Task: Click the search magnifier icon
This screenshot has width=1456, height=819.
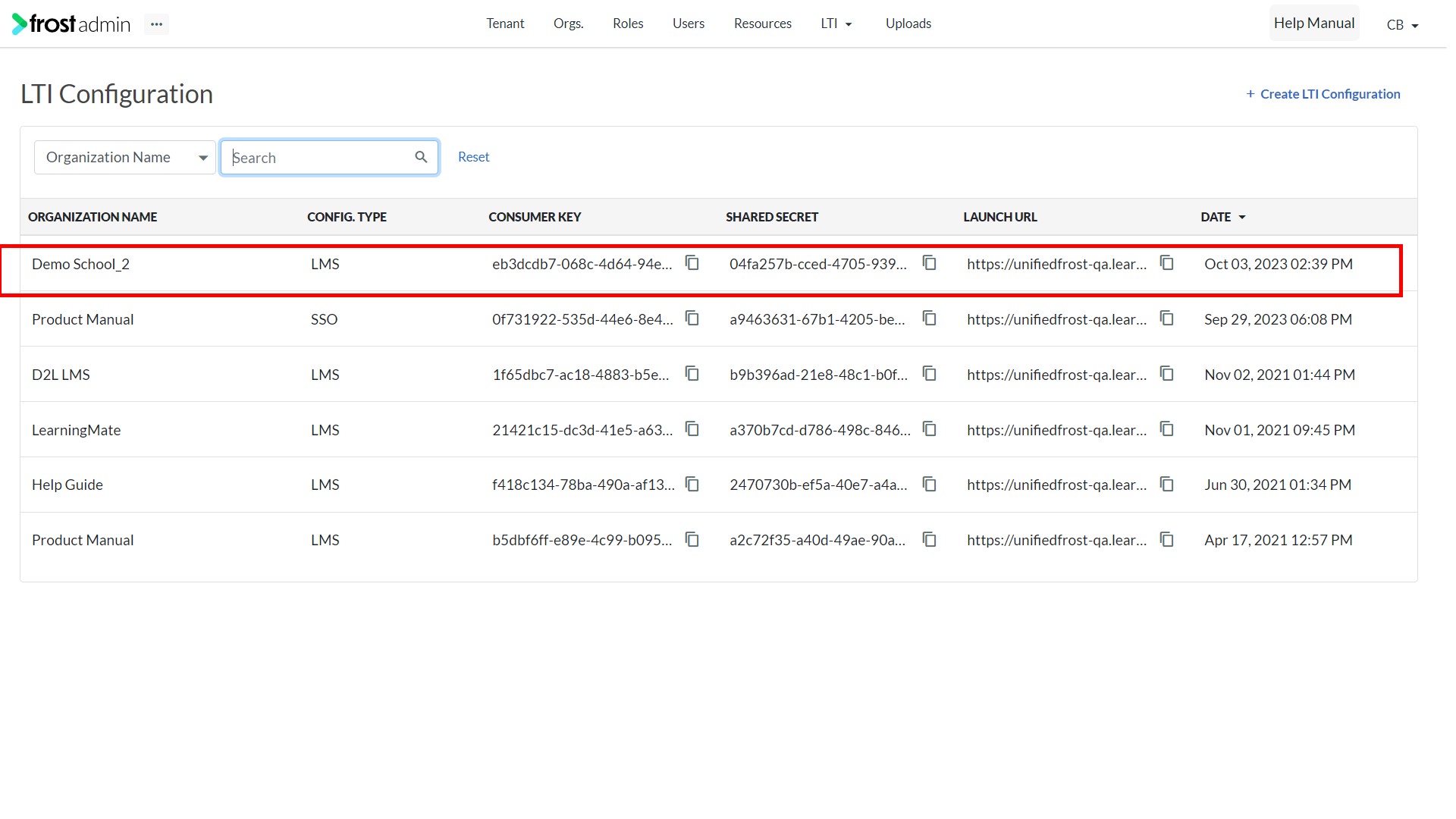Action: (421, 157)
